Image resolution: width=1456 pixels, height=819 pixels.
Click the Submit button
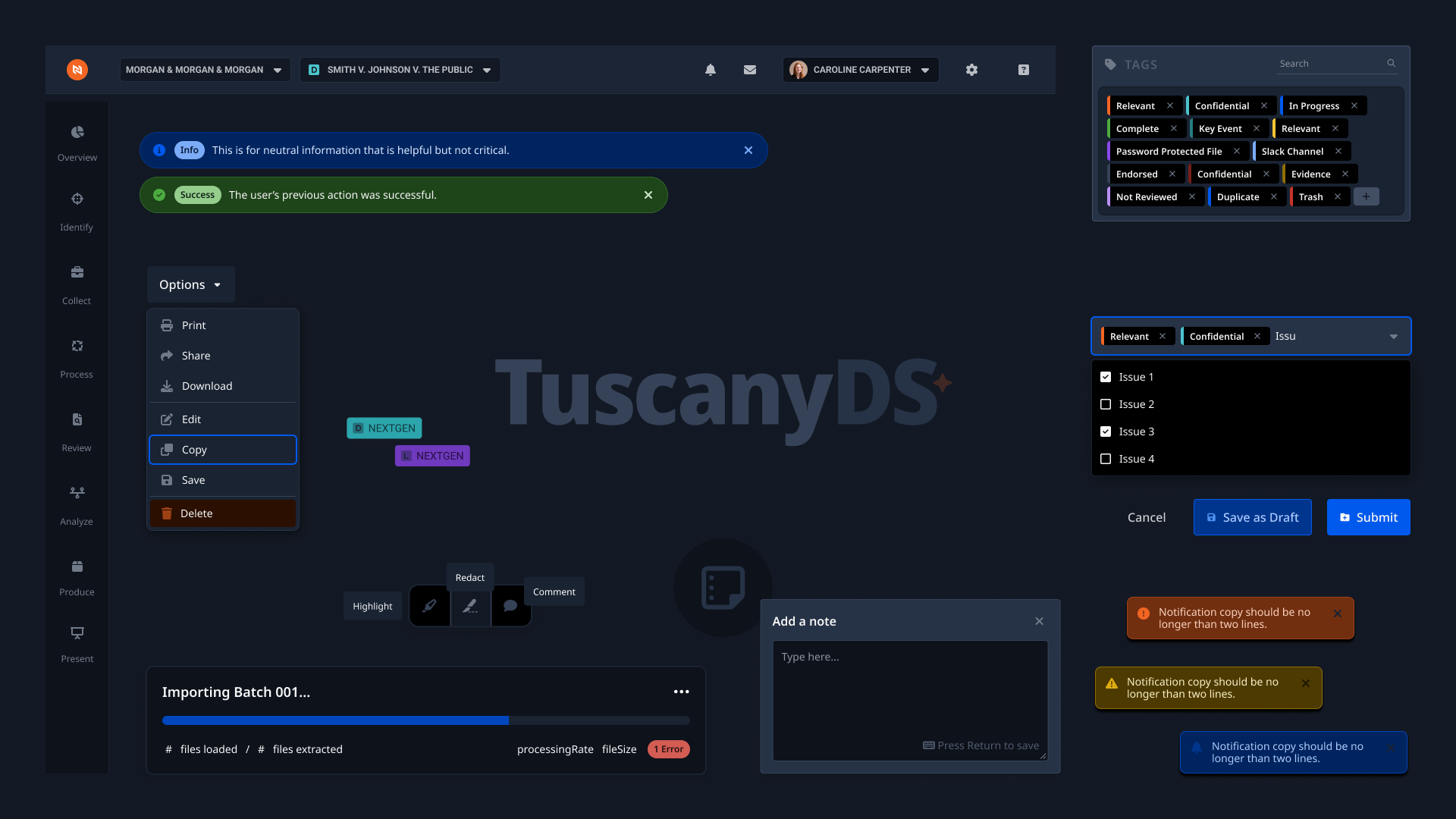1369,517
